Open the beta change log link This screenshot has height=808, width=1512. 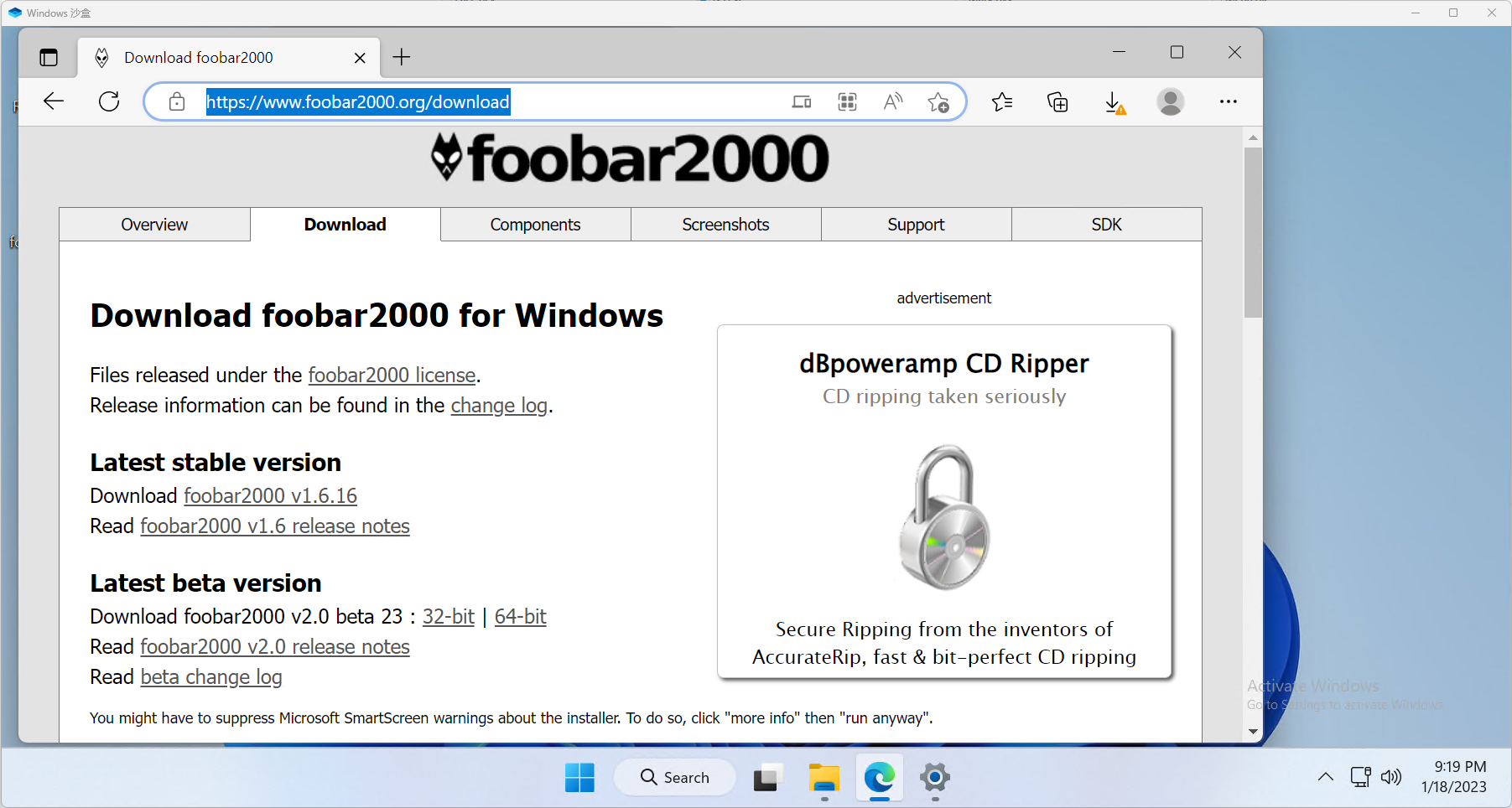(x=211, y=677)
